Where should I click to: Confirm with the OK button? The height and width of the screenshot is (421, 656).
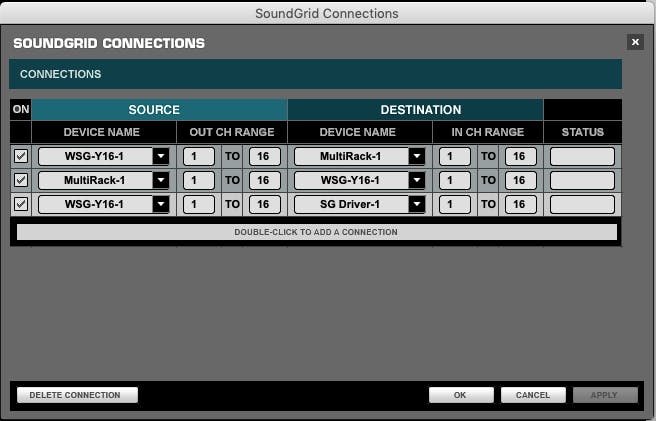[x=461, y=395]
